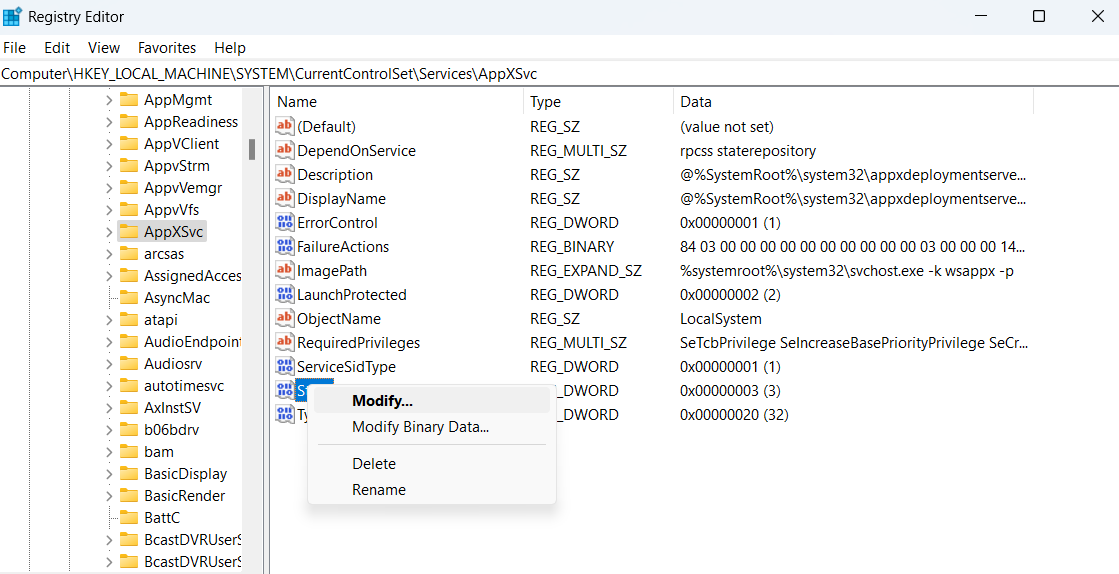Viewport: 1119px width, 574px height.
Task: Open the View menu
Action: (104, 48)
